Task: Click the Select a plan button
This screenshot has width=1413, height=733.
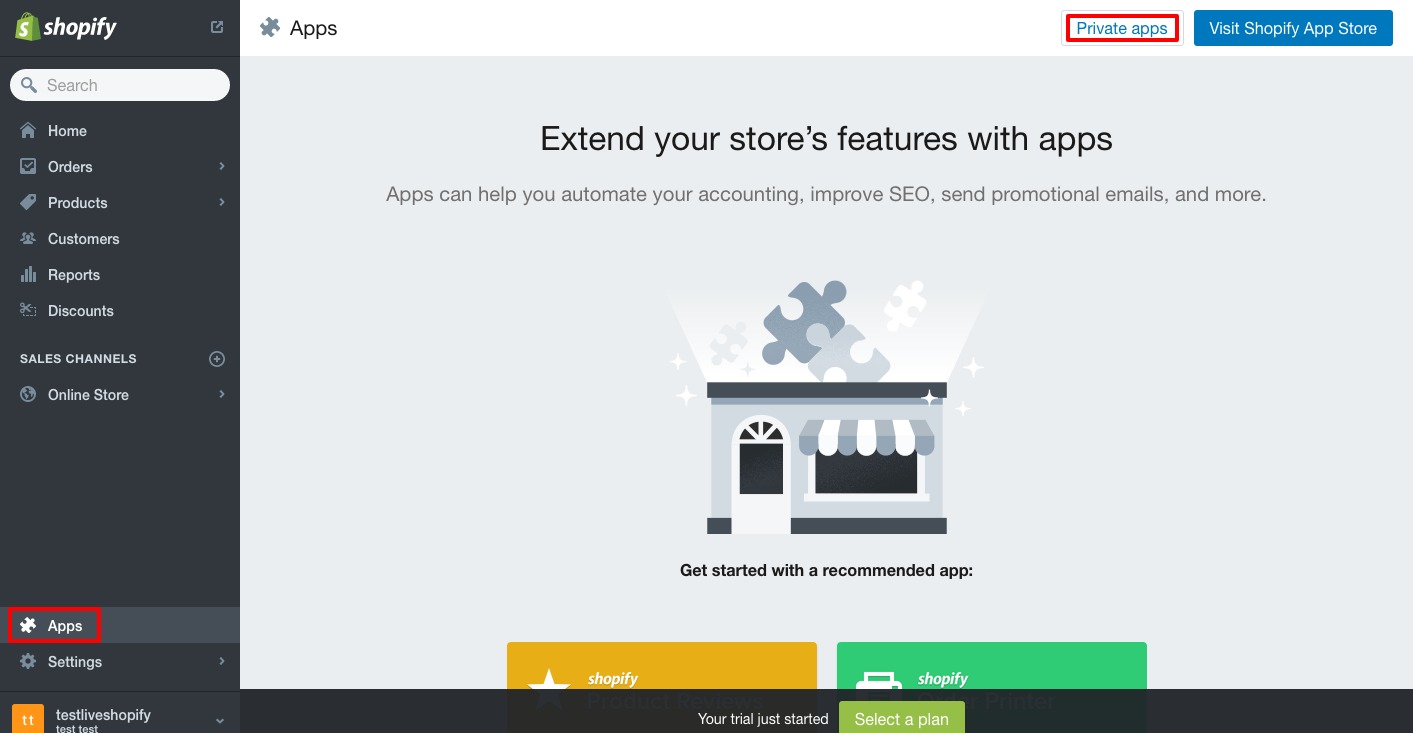Action: [x=902, y=719]
